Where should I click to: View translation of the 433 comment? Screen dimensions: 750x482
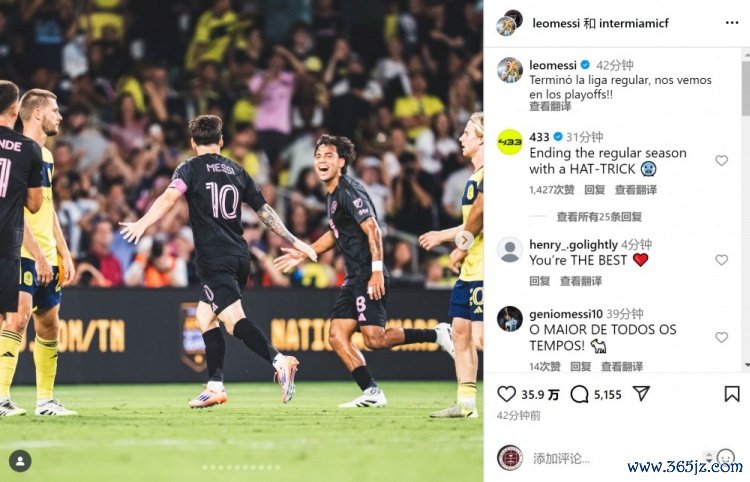coord(636,190)
